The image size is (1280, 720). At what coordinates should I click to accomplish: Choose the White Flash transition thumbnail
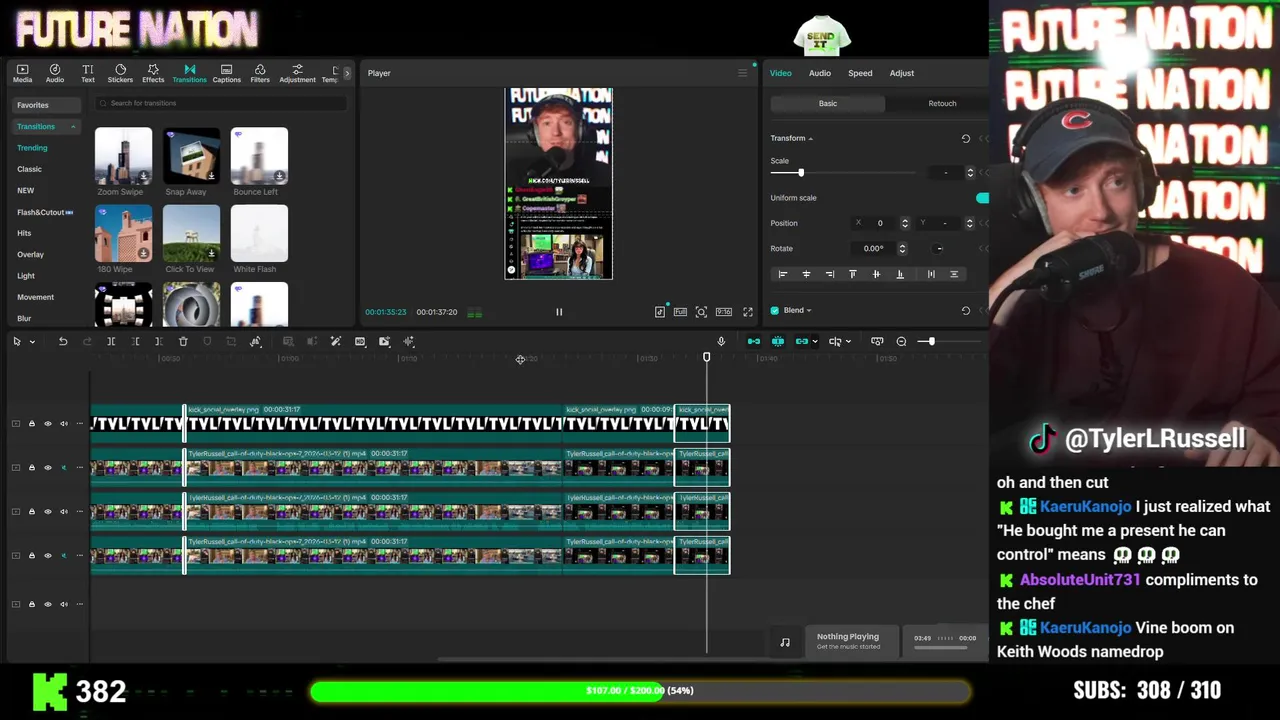(259, 233)
